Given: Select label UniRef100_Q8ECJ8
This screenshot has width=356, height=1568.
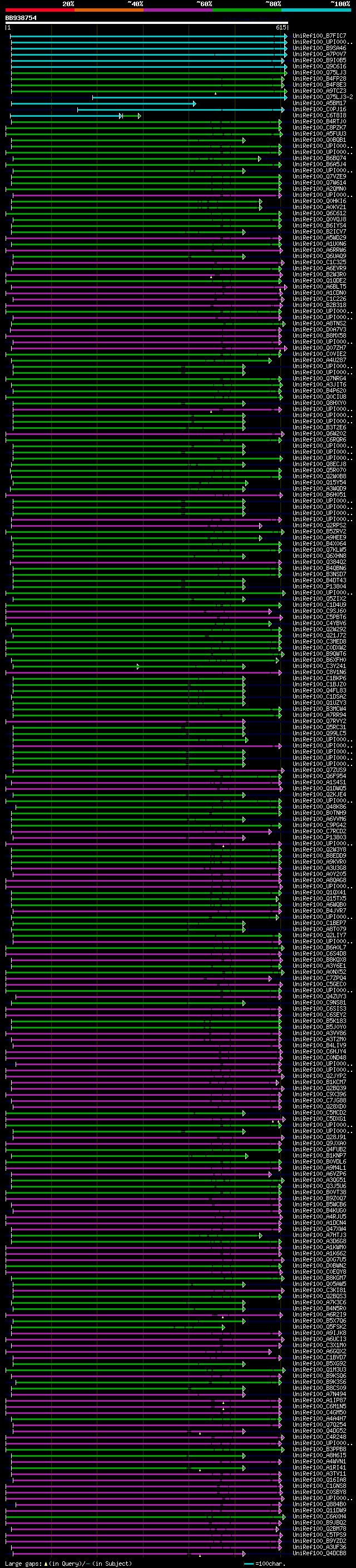Looking at the screenshot, I should click(x=319, y=464).
